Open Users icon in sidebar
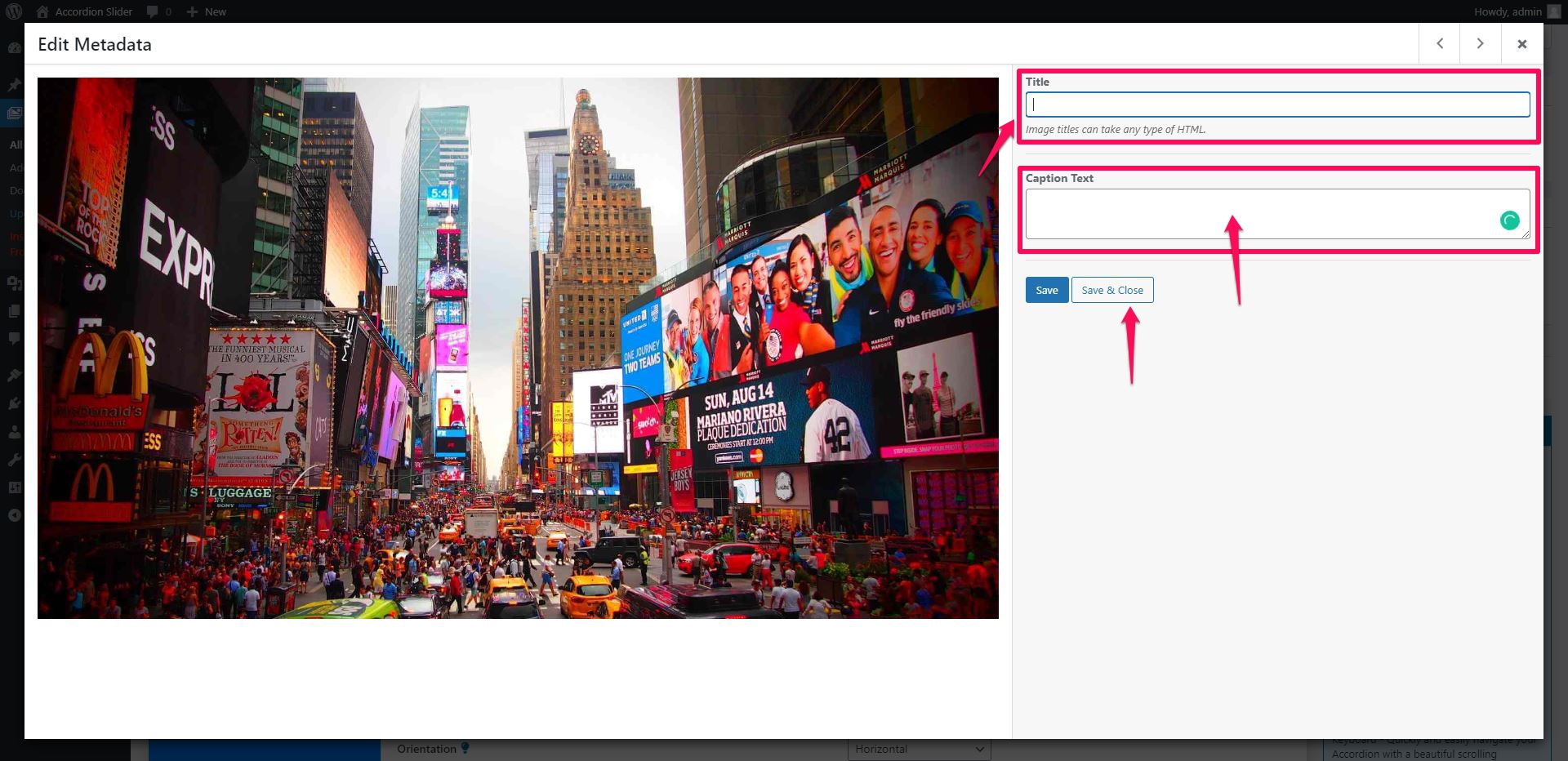Image resolution: width=1568 pixels, height=761 pixels. coord(14,431)
